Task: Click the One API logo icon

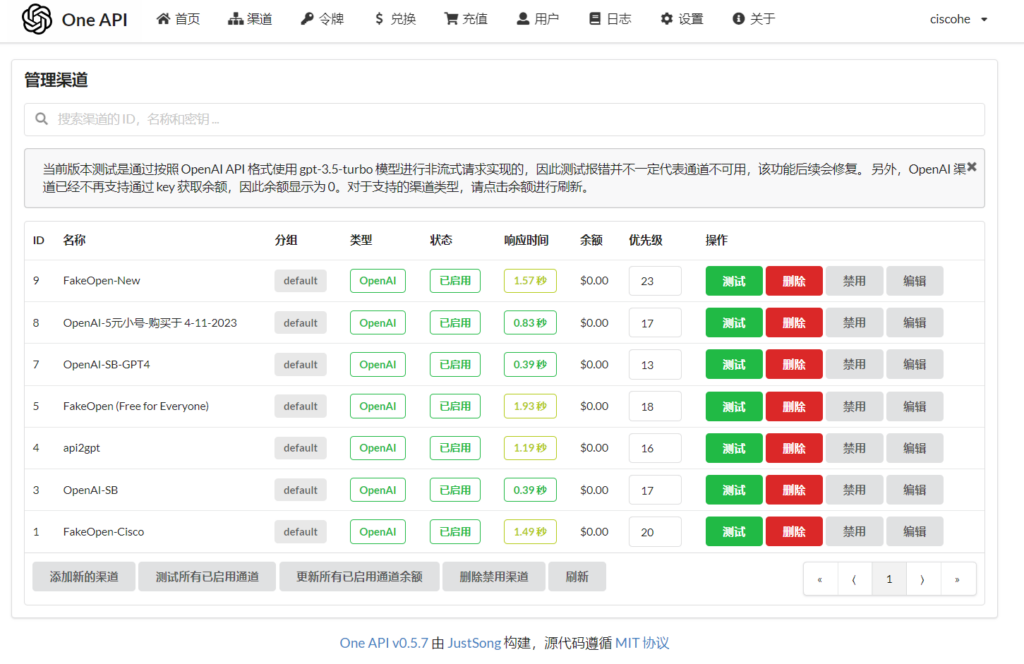Action: [x=37, y=19]
